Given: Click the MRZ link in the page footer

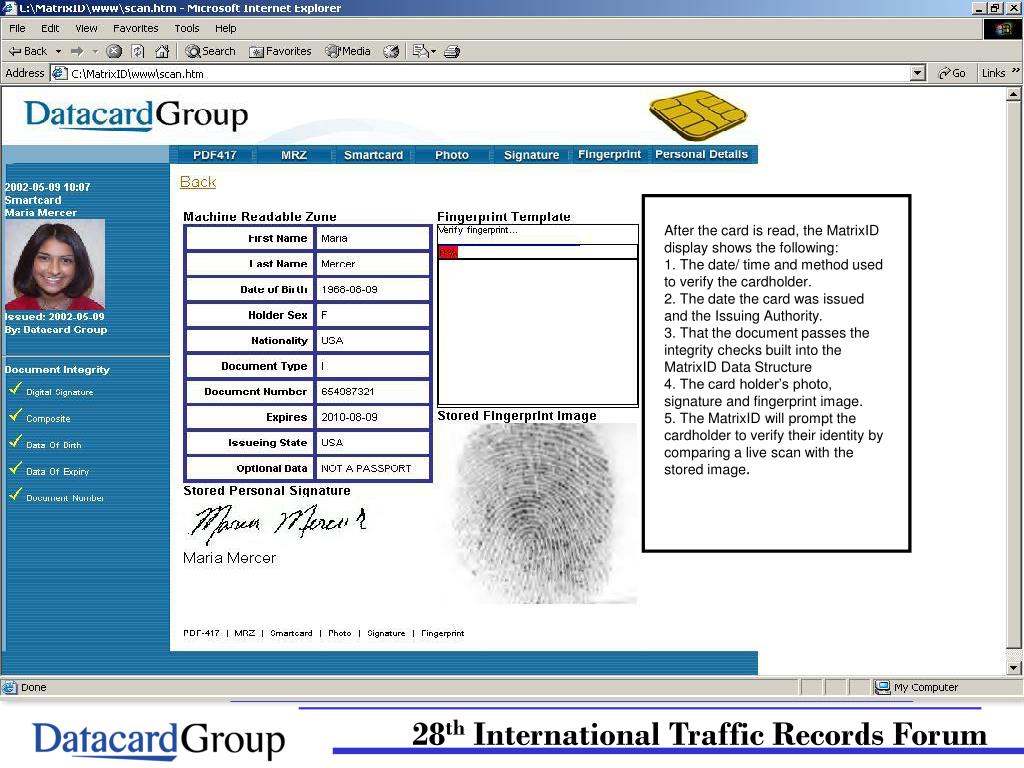Looking at the screenshot, I should (244, 633).
